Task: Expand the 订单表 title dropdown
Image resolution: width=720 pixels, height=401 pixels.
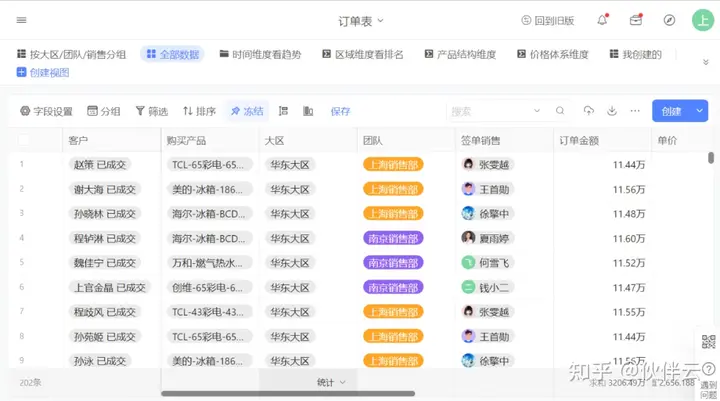Action: point(361,20)
